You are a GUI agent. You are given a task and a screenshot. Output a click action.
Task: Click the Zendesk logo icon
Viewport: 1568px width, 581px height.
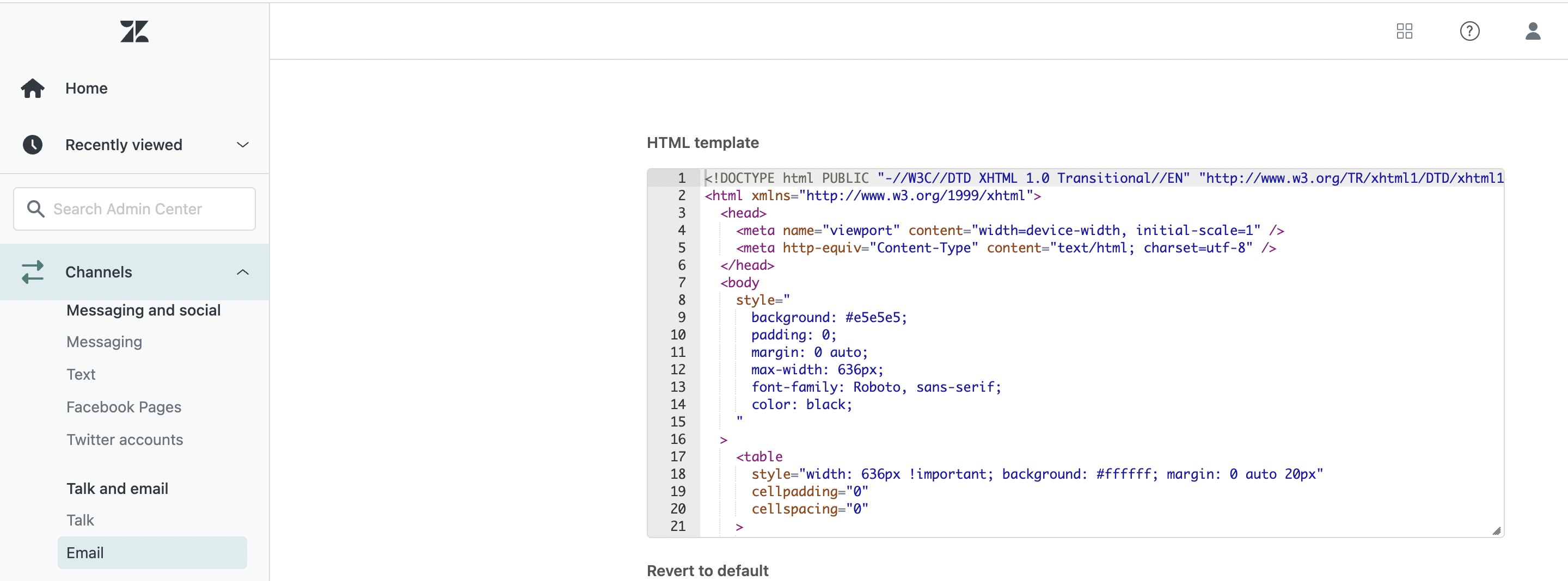tap(134, 32)
